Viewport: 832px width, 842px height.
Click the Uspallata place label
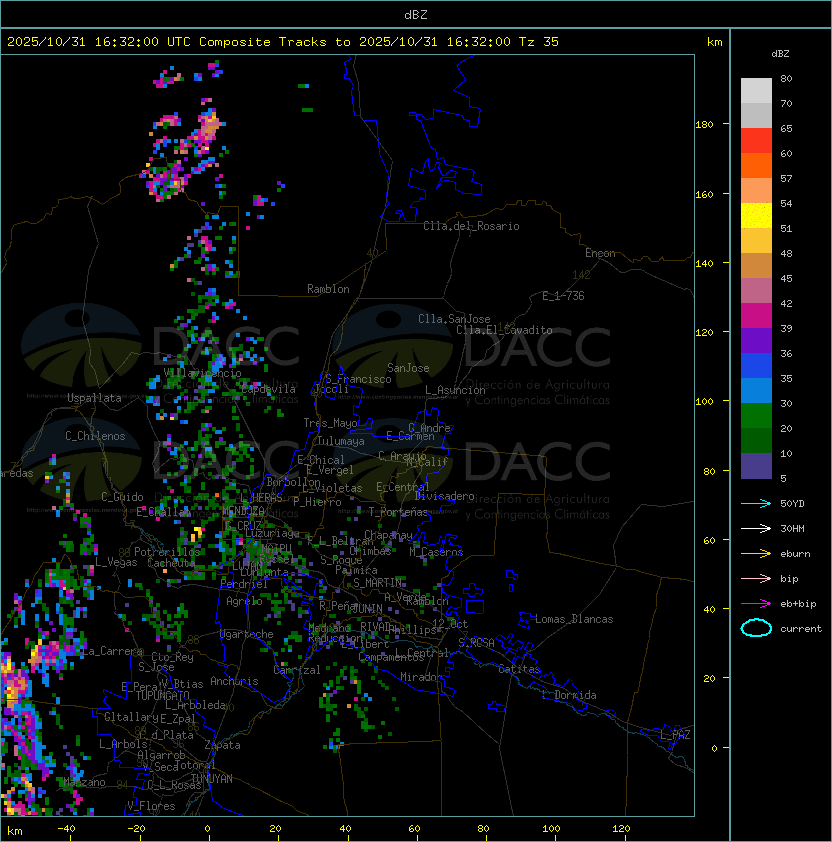coord(94,398)
